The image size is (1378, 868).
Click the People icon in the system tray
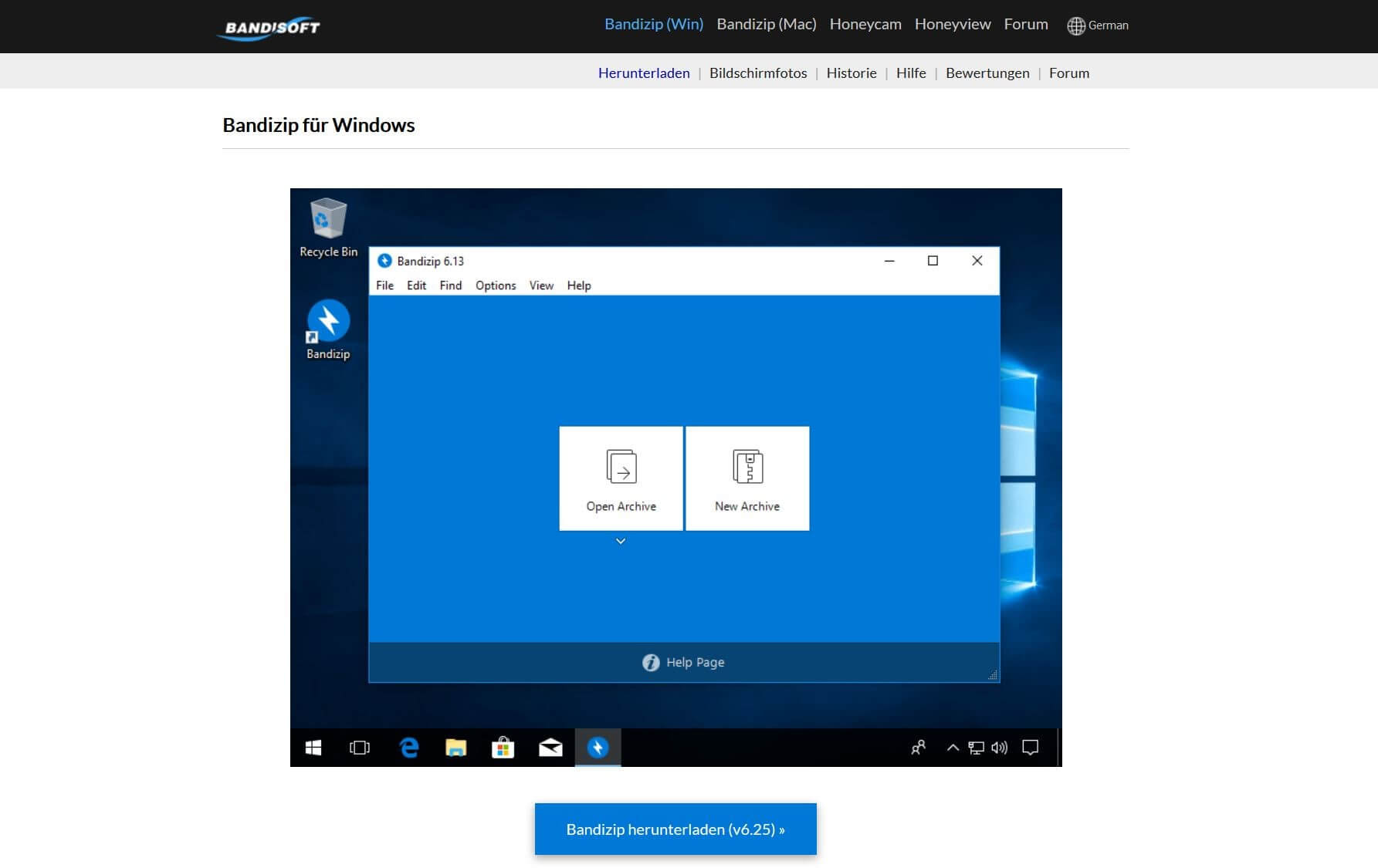tap(918, 748)
